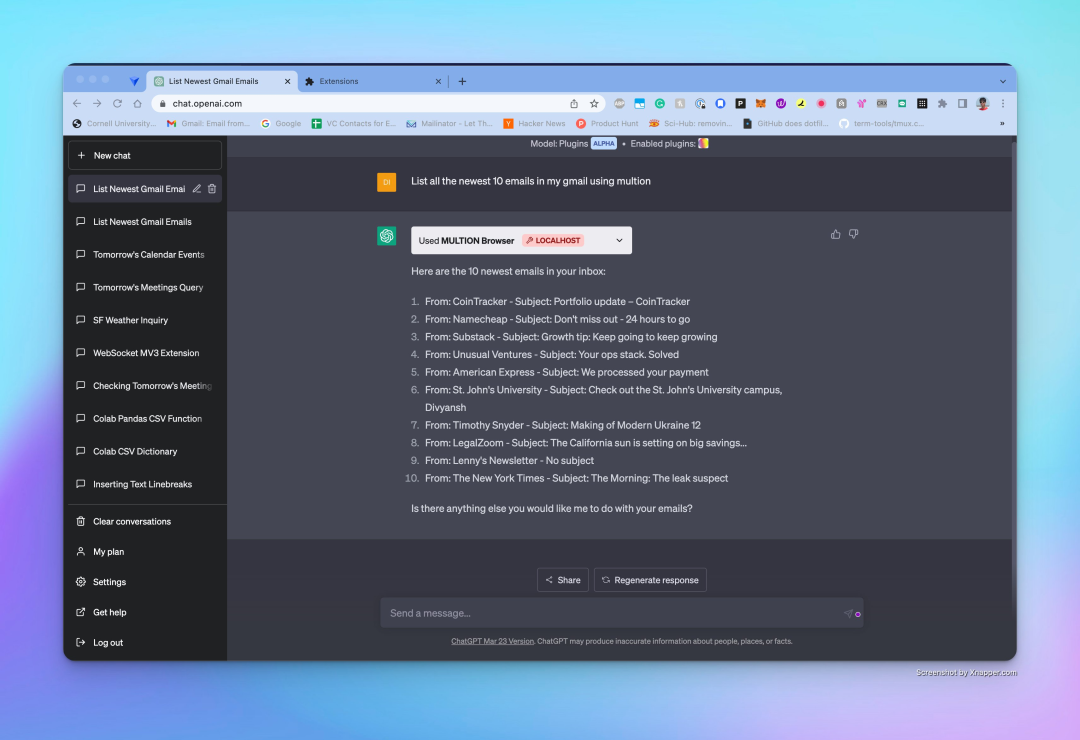
Task: Close the Extensions tab
Action: 438,81
